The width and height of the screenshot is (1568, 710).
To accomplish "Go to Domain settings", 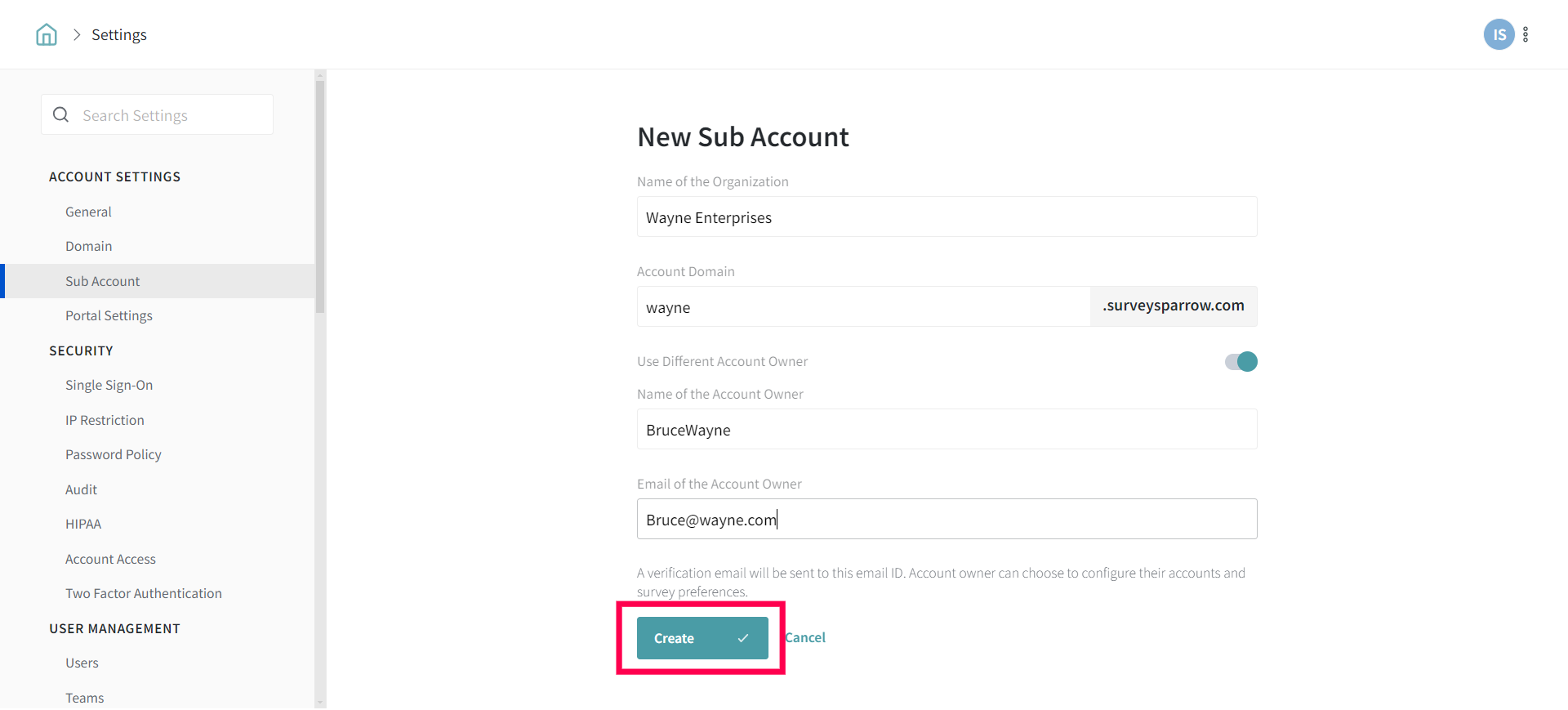I will click(89, 246).
